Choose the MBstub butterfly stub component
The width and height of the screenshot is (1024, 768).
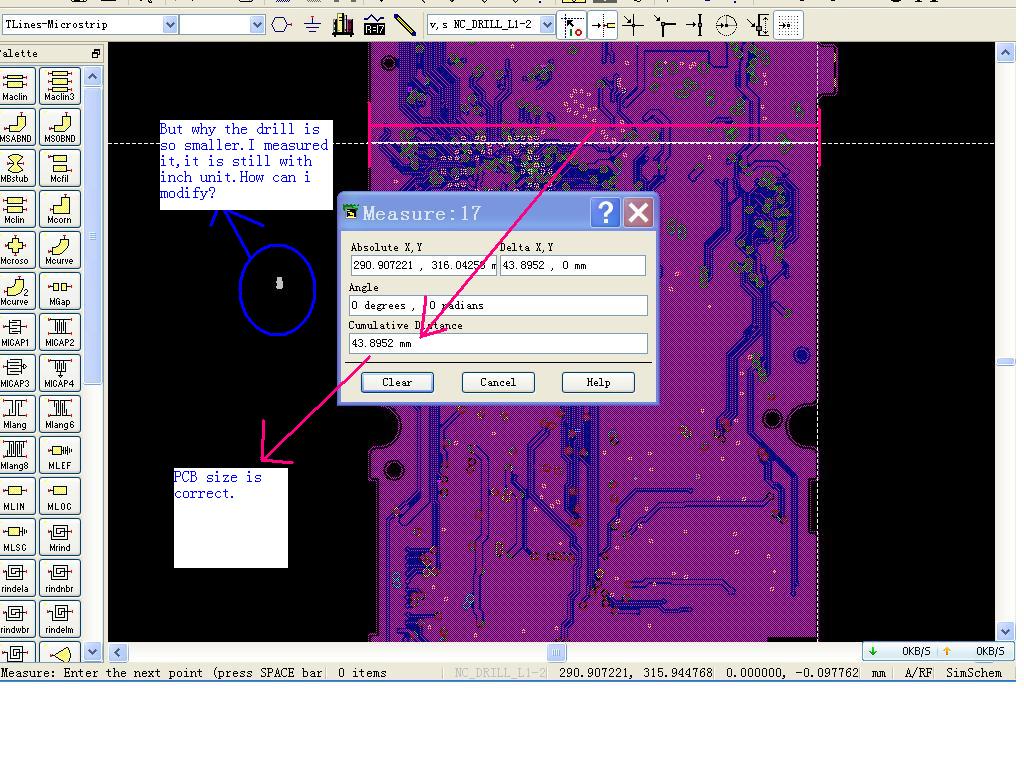pyautogui.click(x=16, y=168)
